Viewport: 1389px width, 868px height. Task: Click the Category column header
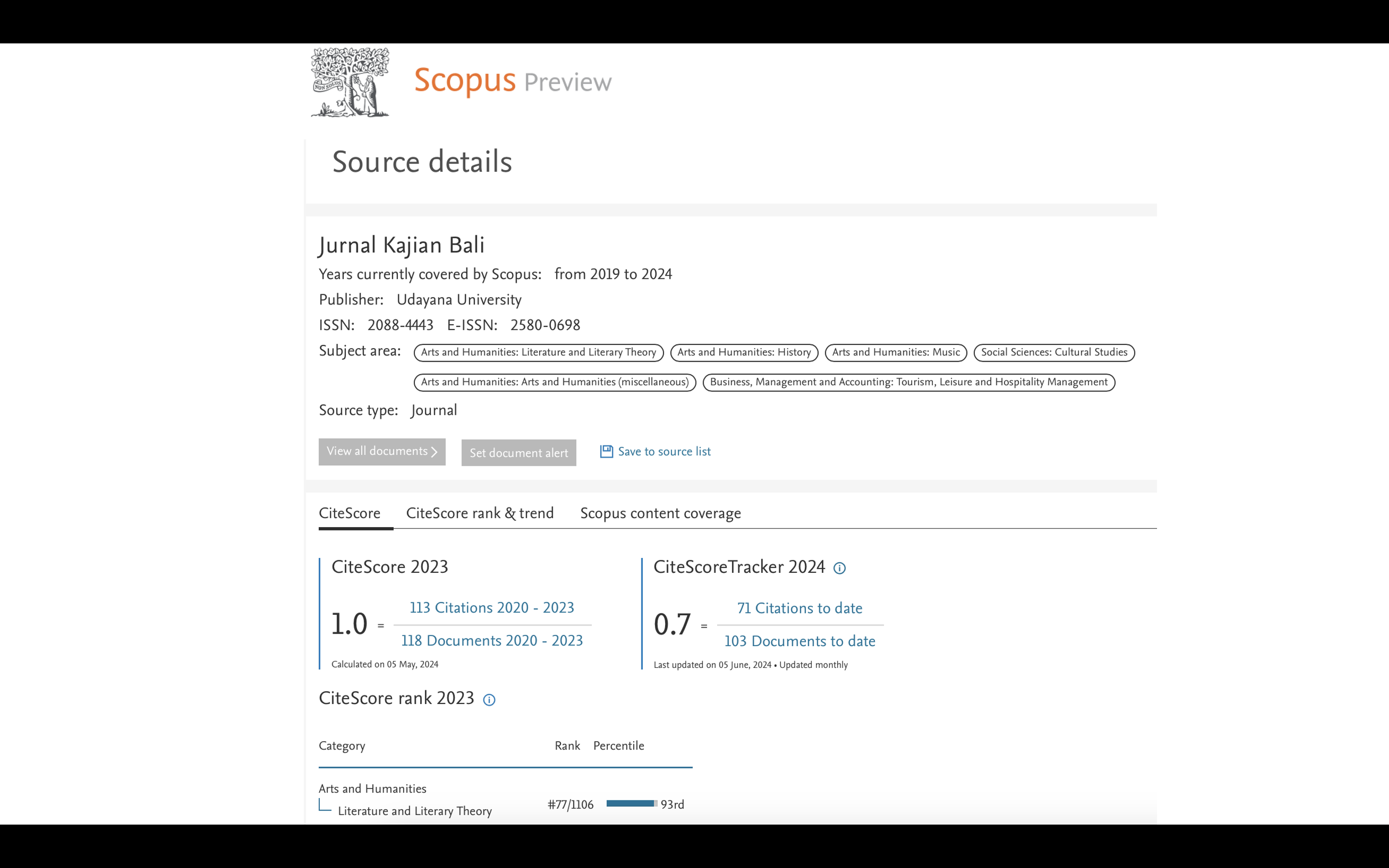pos(342,746)
